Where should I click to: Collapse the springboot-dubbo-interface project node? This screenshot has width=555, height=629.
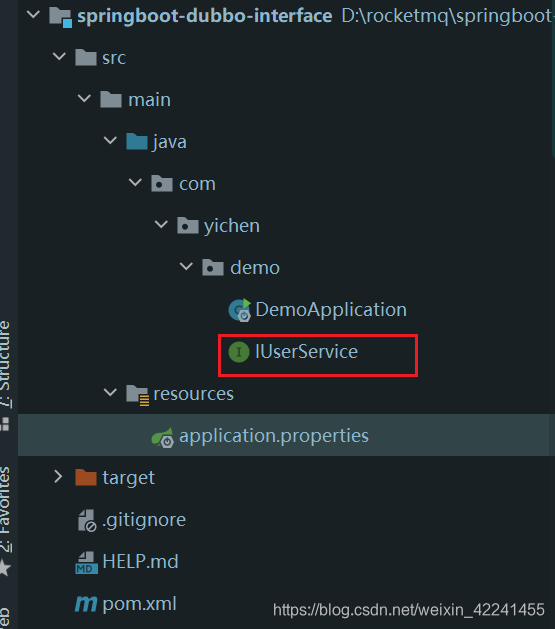(33, 15)
